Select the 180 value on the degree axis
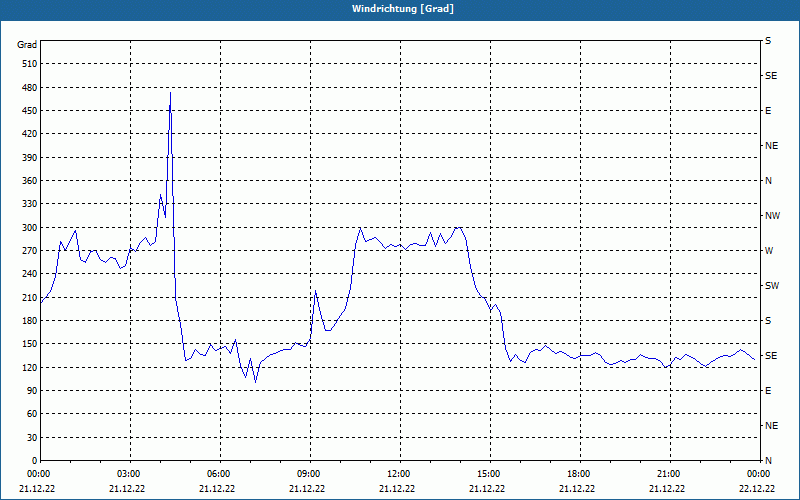 coord(30,320)
